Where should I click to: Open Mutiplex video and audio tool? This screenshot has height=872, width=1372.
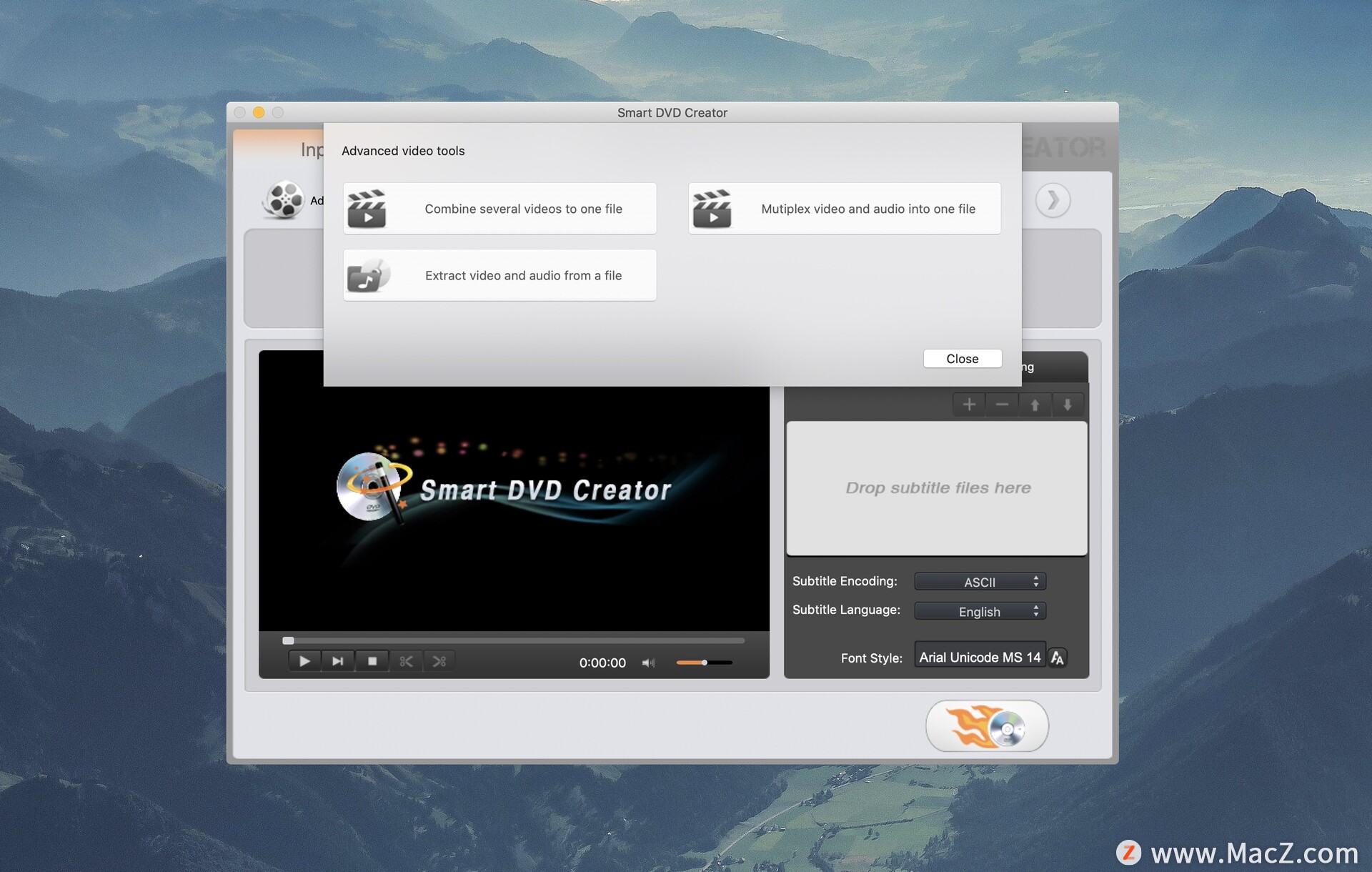point(844,209)
